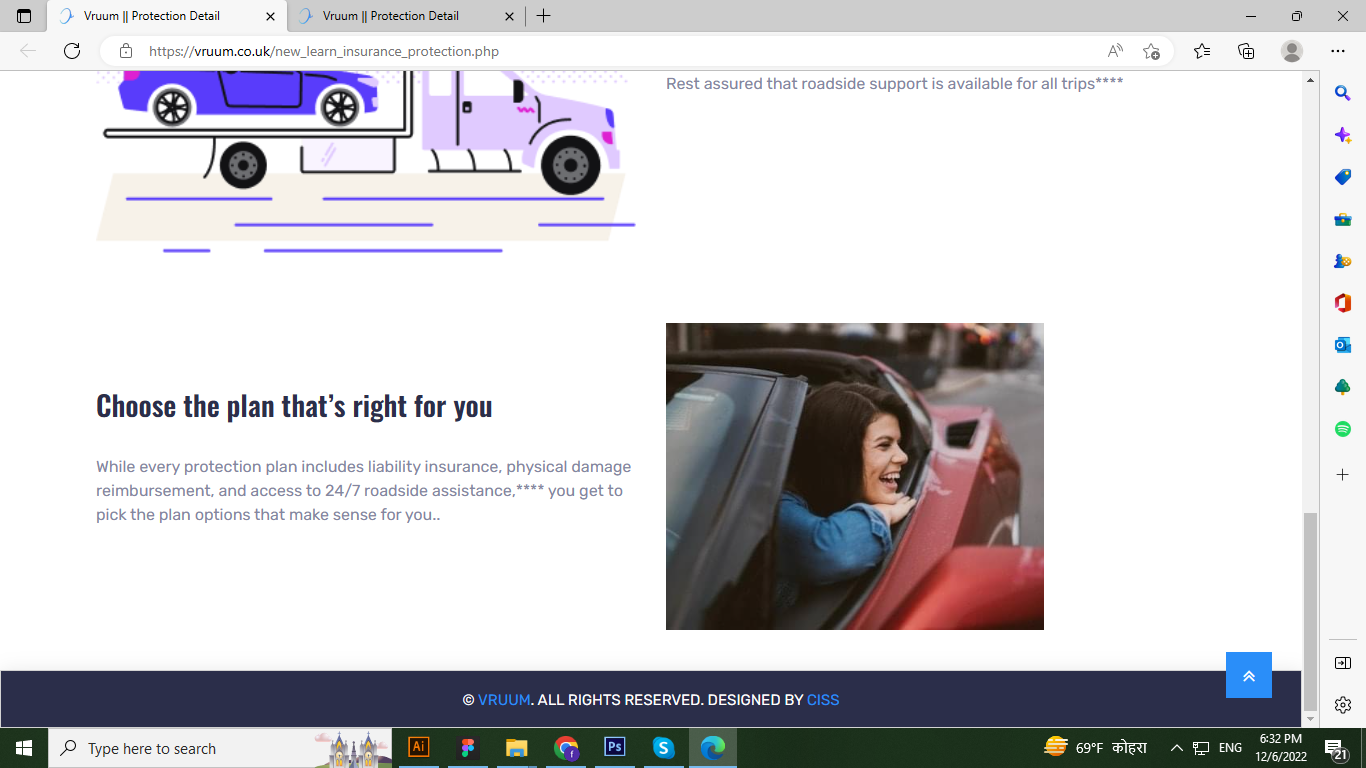
Task: Close the first Vruum tab
Action: pyautogui.click(x=270, y=16)
